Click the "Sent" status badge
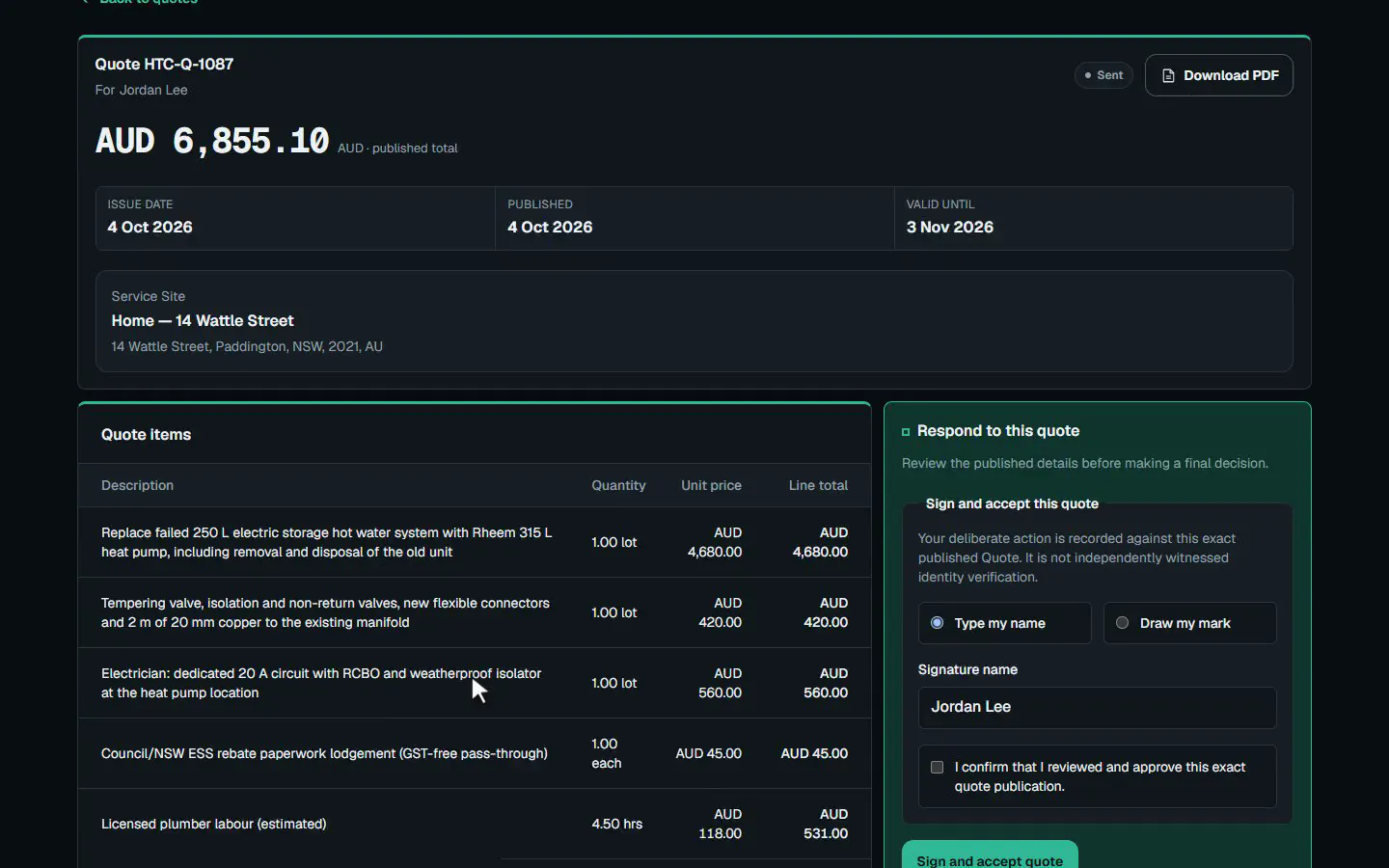This screenshot has height=868, width=1389. tap(1103, 75)
